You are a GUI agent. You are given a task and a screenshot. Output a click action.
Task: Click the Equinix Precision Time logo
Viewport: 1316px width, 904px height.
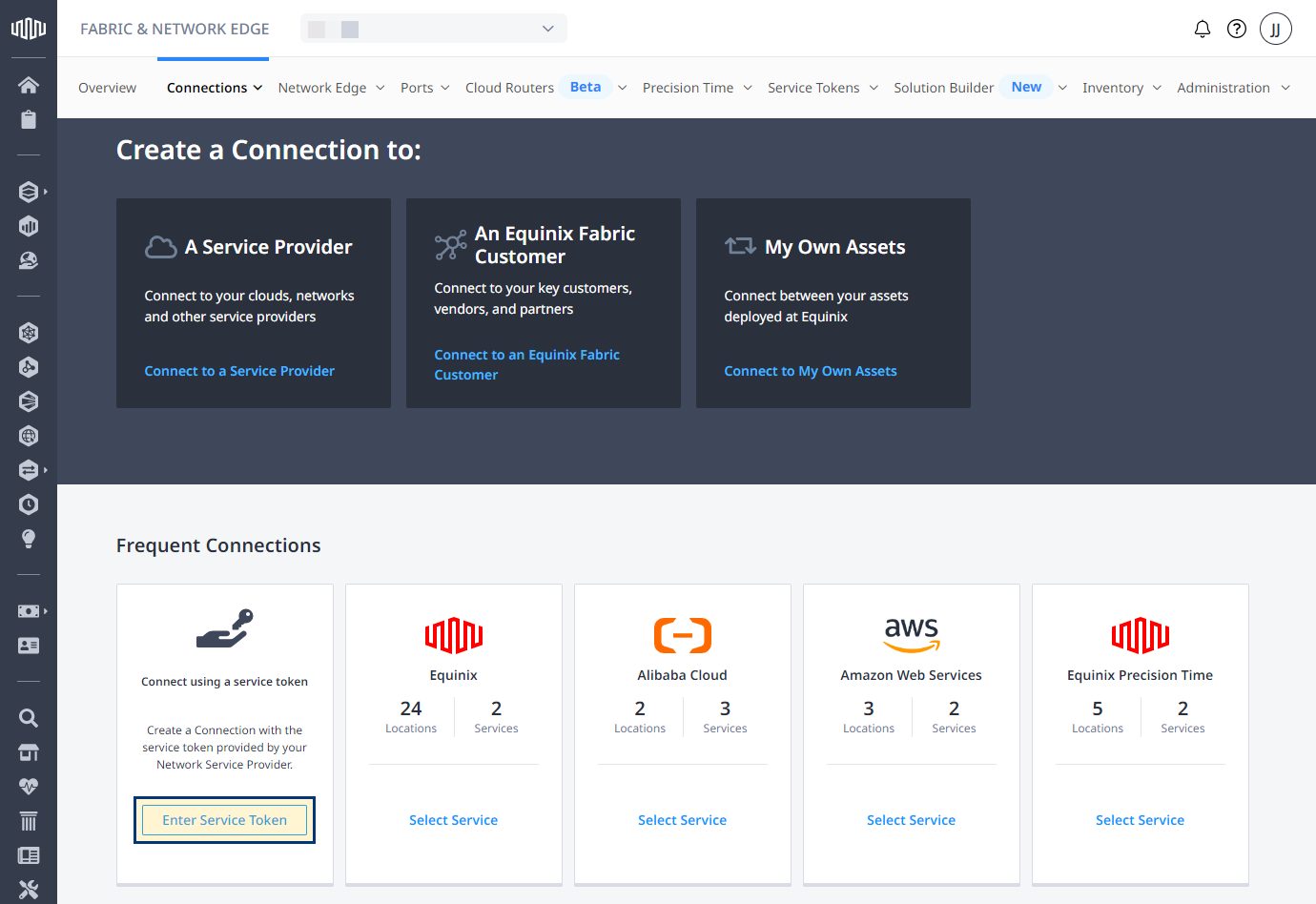pyautogui.click(x=1141, y=635)
